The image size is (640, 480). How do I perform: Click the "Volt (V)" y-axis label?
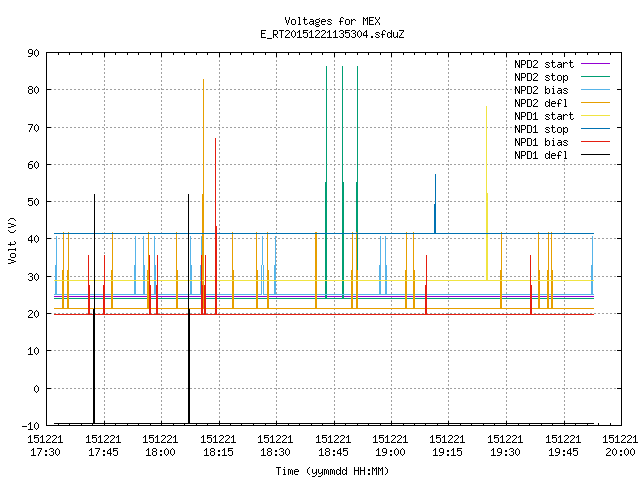(12, 240)
